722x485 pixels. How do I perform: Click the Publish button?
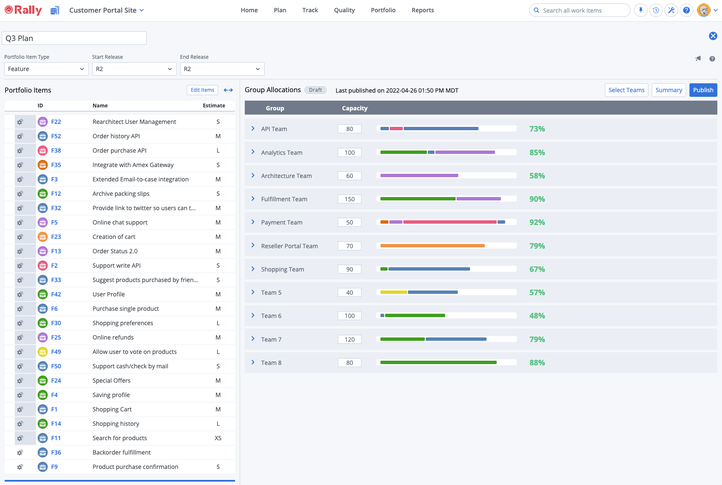point(703,90)
